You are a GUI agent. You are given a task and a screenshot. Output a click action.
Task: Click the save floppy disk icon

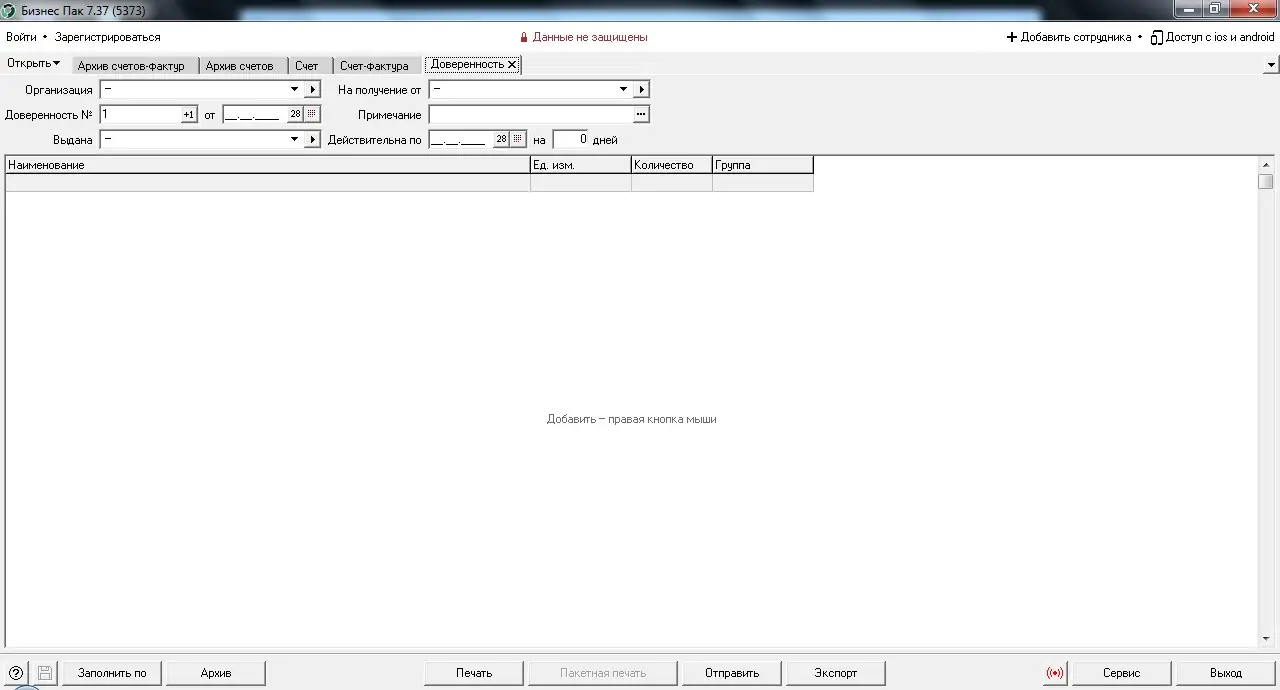(x=45, y=673)
